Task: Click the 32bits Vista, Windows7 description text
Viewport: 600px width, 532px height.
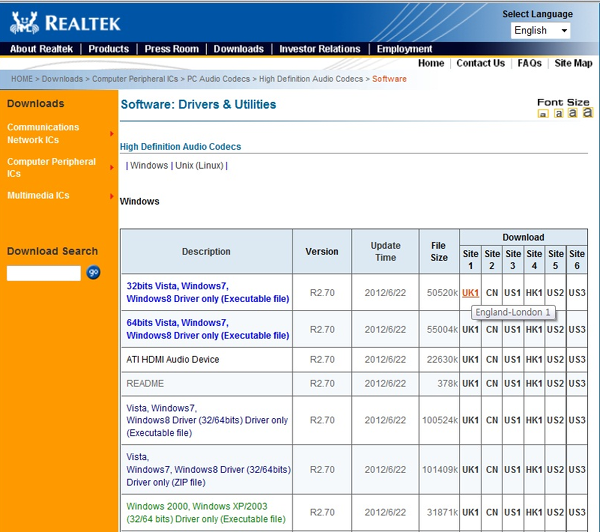Action: coord(208,292)
